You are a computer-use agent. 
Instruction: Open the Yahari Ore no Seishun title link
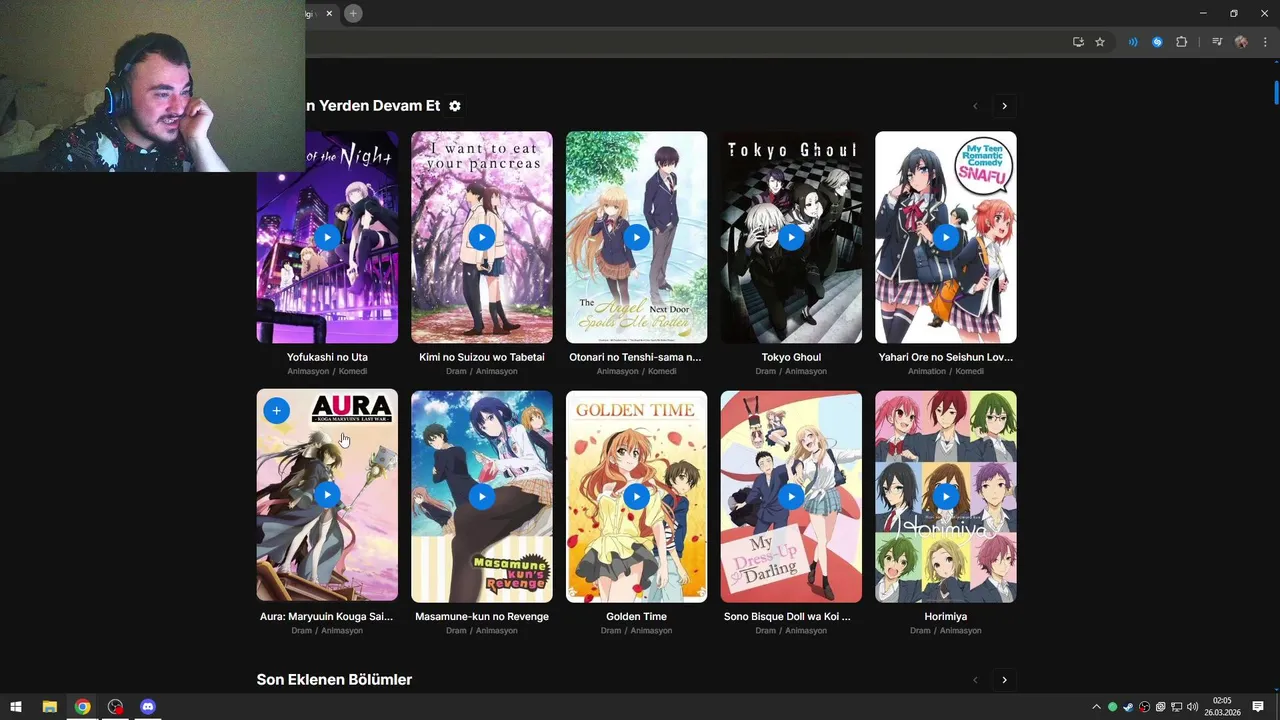[946, 357]
